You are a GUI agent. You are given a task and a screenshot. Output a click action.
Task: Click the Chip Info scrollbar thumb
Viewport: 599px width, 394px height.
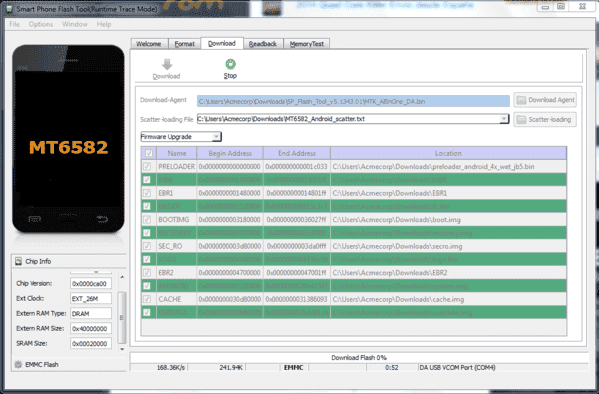coord(122,317)
